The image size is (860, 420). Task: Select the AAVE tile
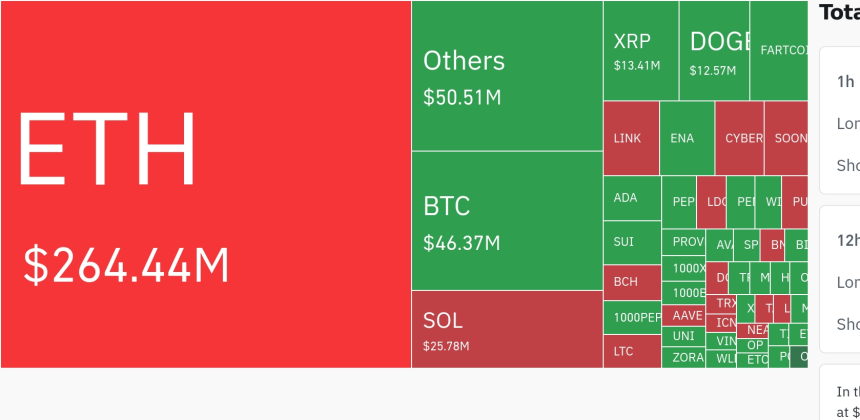684,315
